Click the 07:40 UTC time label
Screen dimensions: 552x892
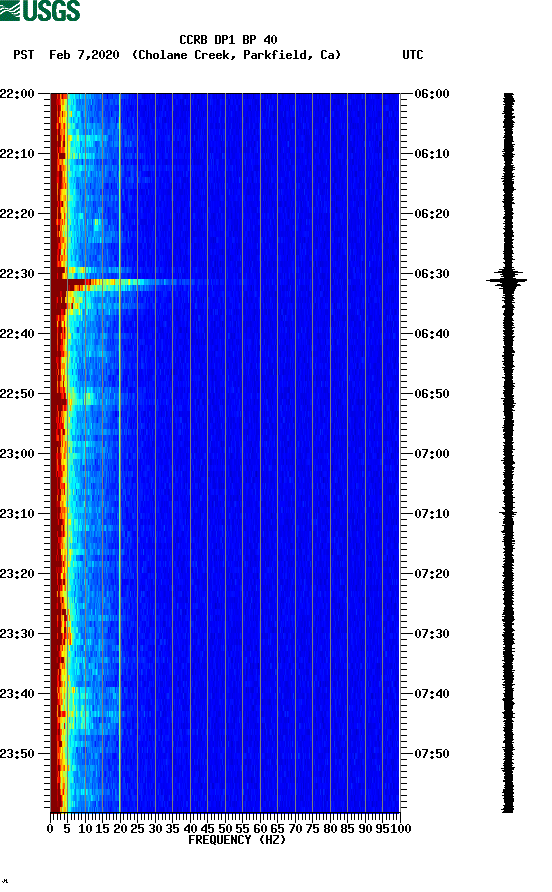click(432, 694)
